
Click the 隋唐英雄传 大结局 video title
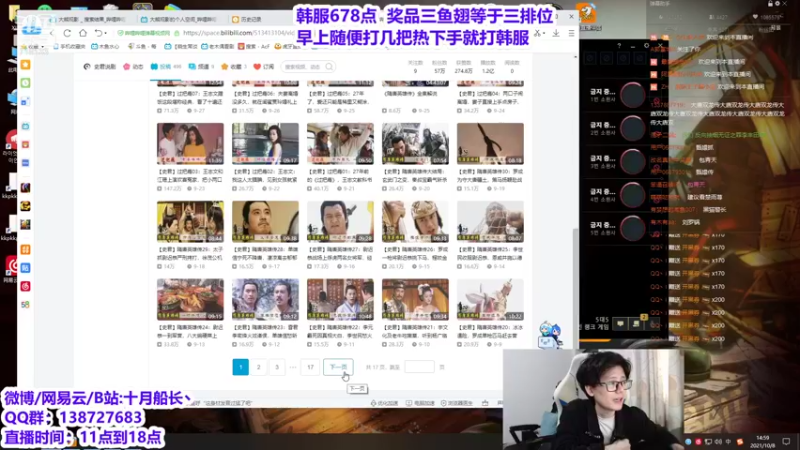[x=415, y=176]
